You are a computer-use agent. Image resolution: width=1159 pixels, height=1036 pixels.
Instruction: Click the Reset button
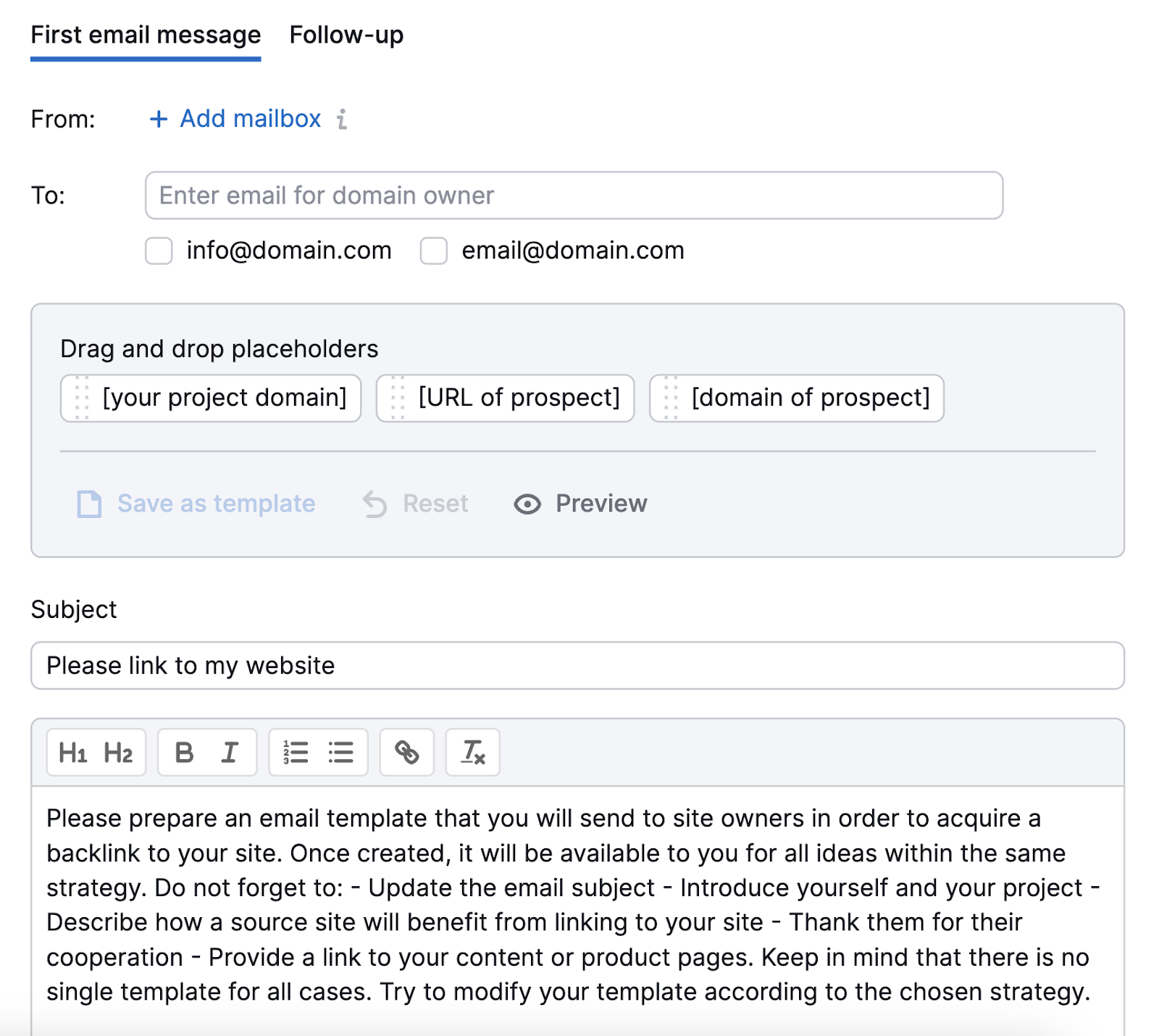click(416, 504)
